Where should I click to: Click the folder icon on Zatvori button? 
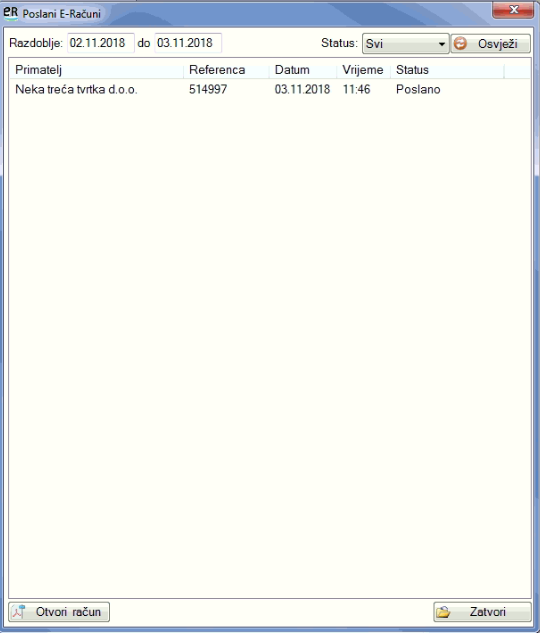point(443,612)
